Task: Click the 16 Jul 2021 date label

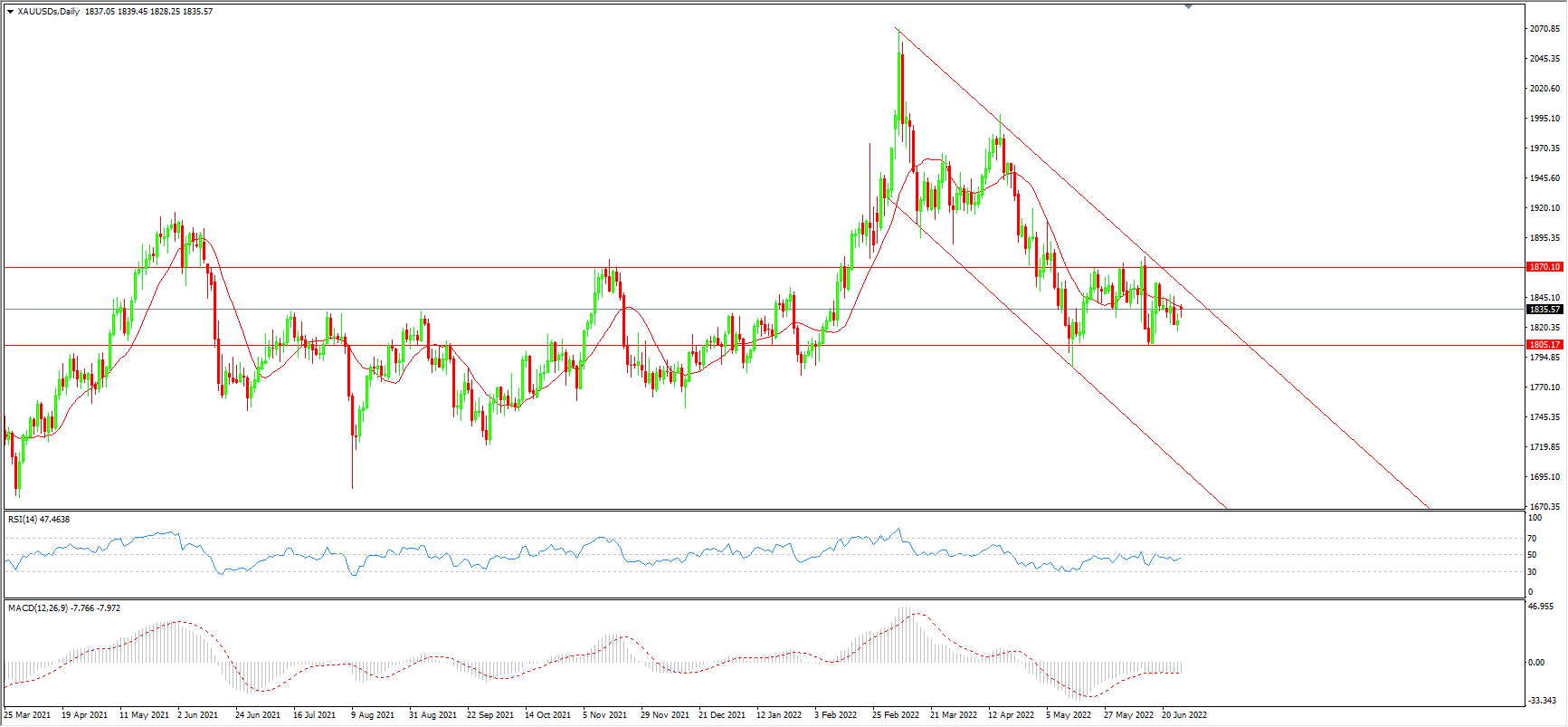Action: pyautogui.click(x=314, y=715)
